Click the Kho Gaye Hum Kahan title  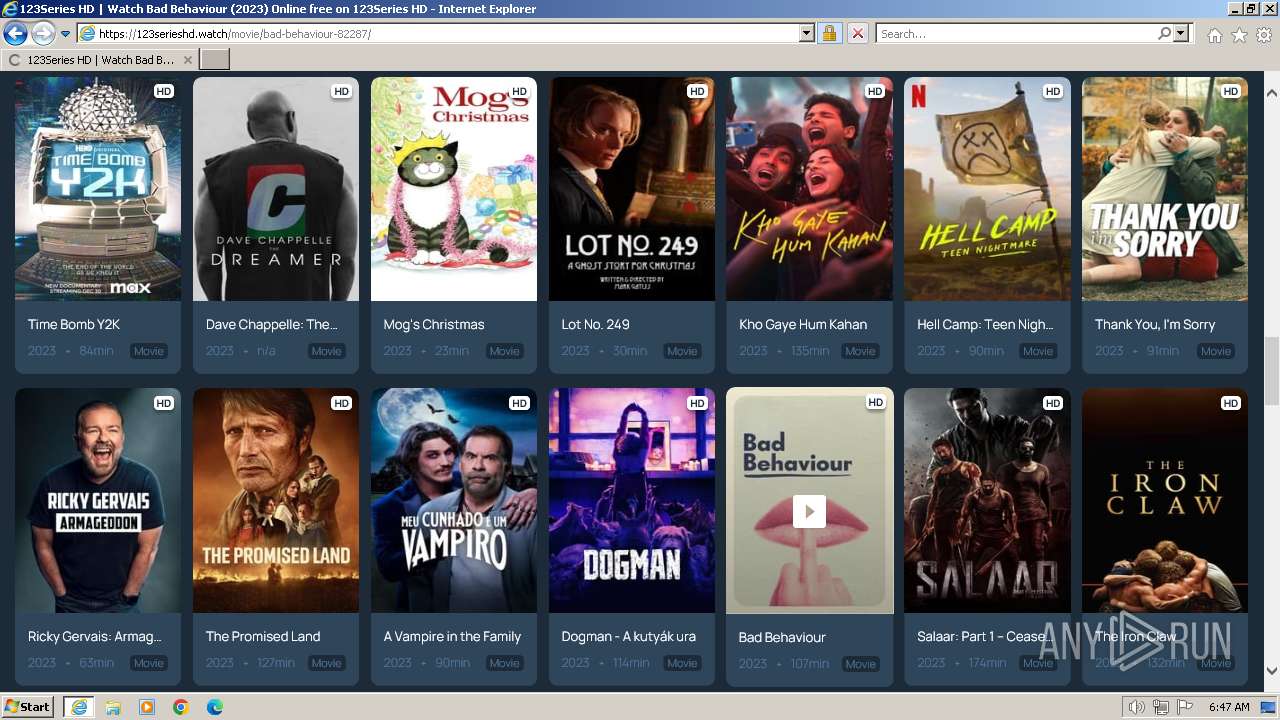click(803, 324)
